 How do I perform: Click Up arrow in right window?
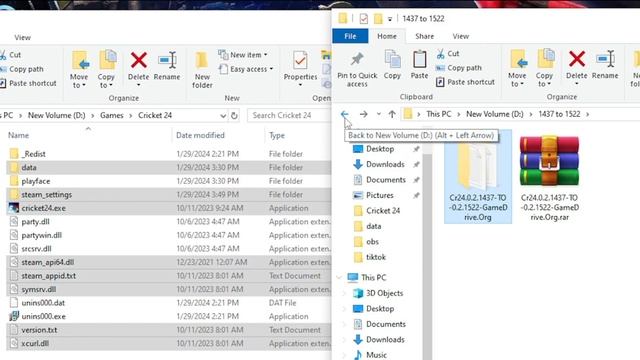(x=392, y=114)
